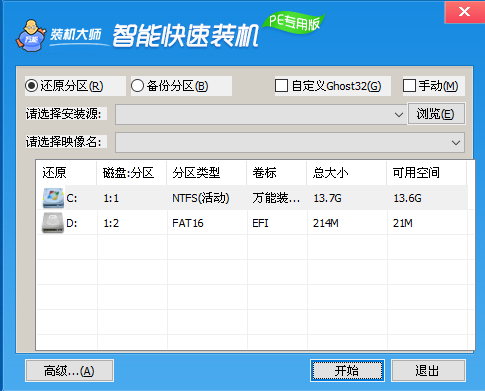The image size is (485, 391).
Task: Sort by the 磁盘:分区 column header
Action: pyautogui.click(x=131, y=173)
